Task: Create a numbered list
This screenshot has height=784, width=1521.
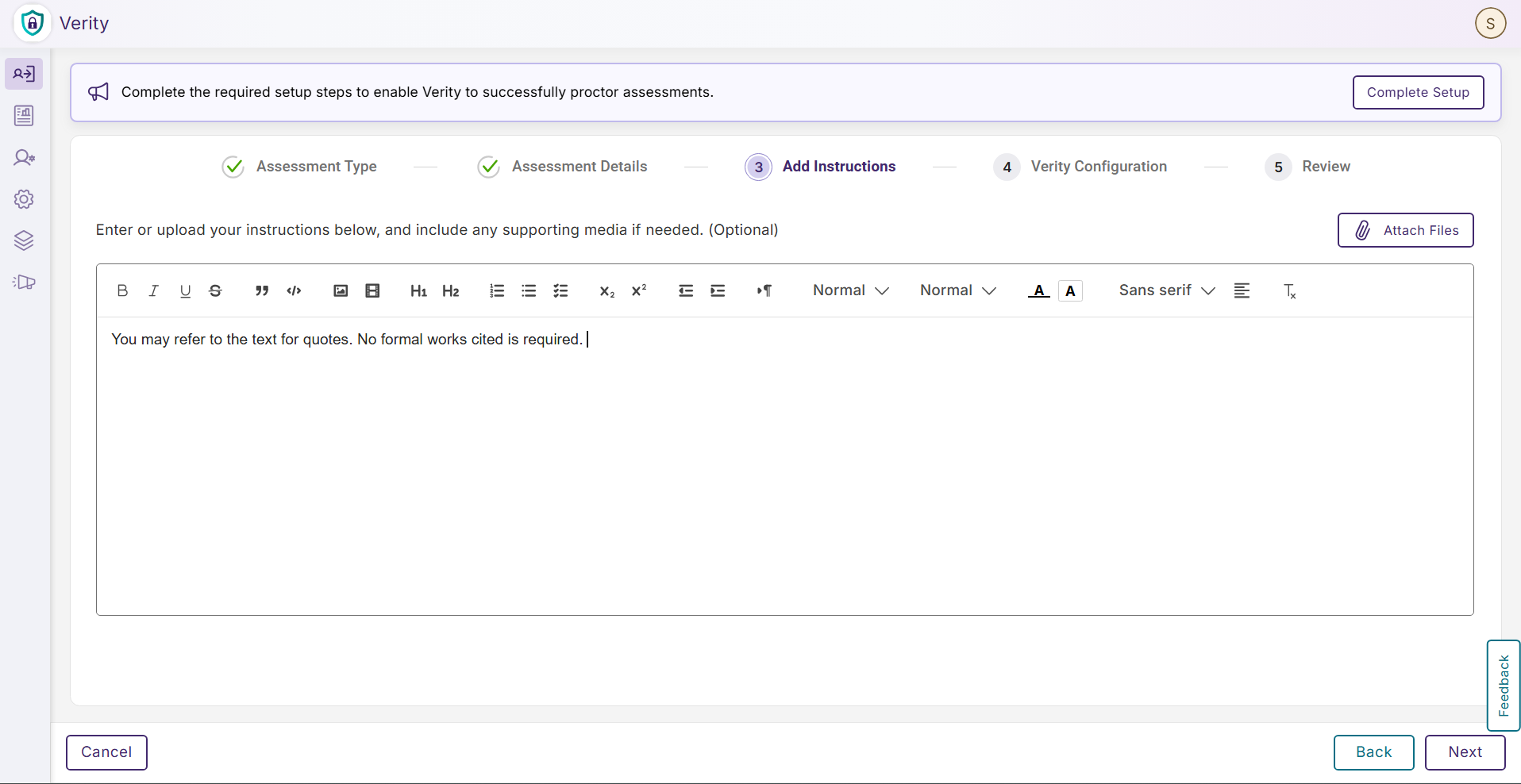Action: pos(497,290)
